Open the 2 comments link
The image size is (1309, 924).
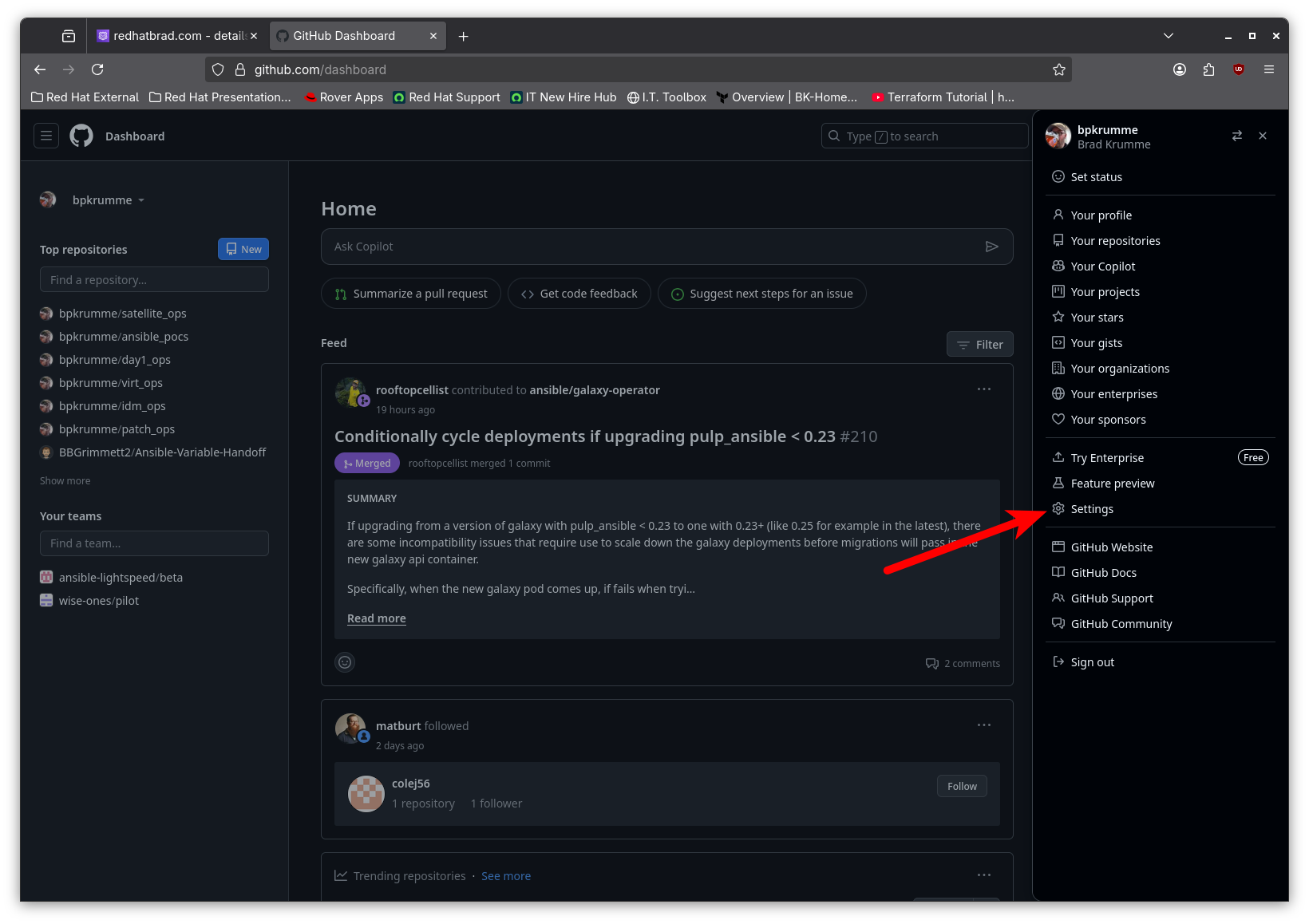(963, 663)
